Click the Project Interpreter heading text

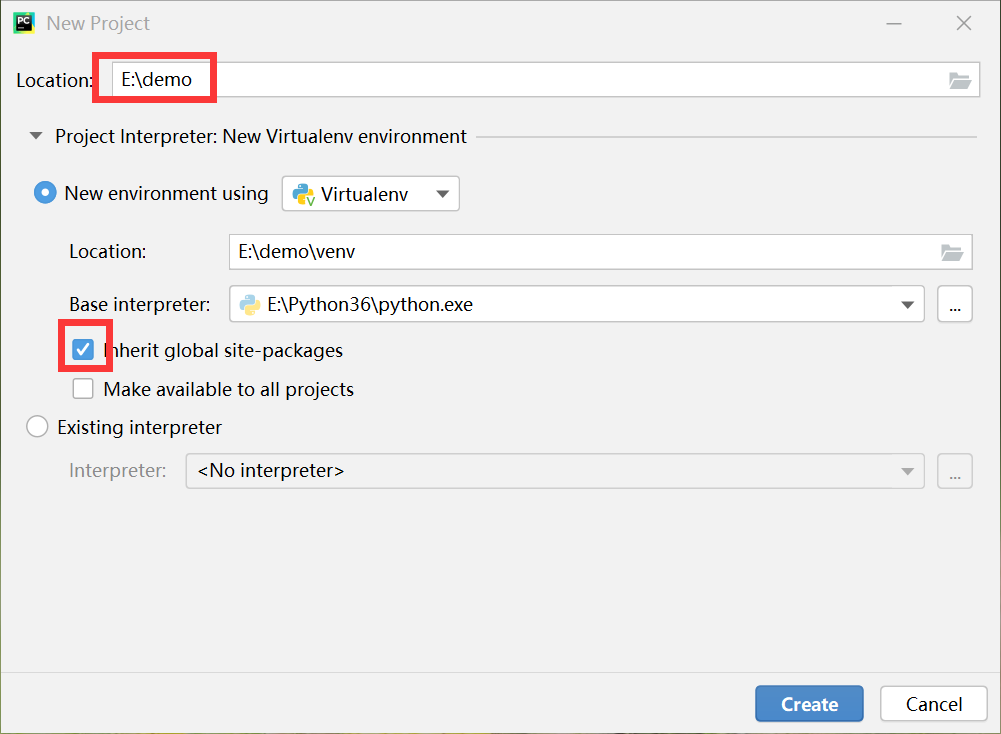click(260, 137)
